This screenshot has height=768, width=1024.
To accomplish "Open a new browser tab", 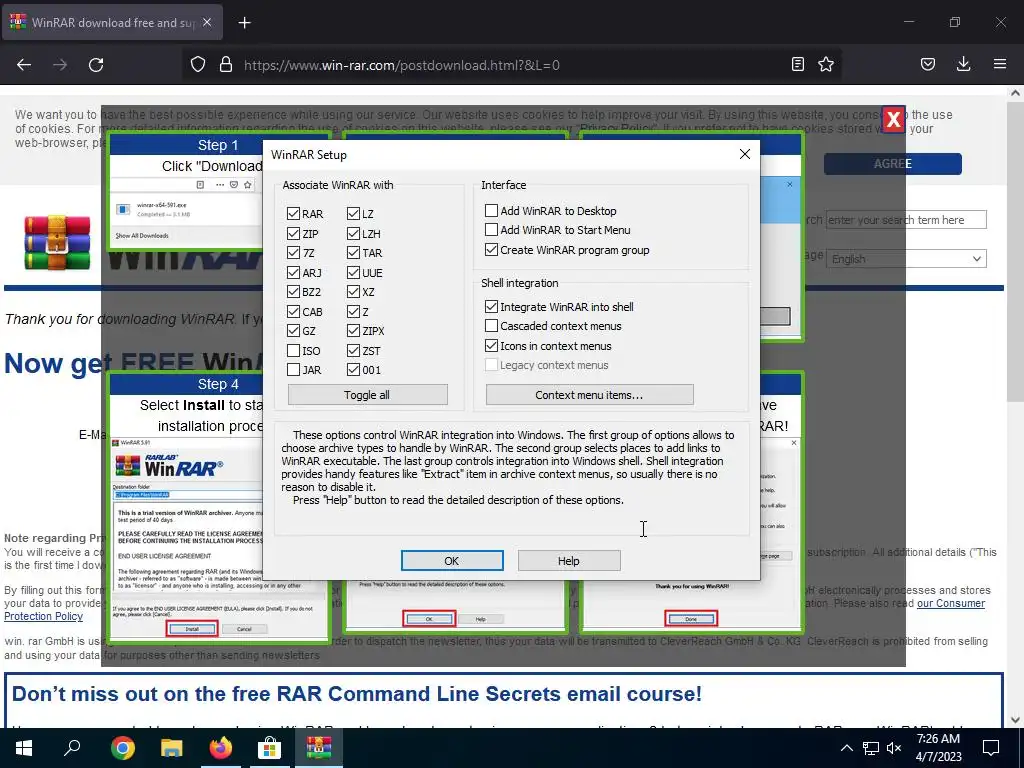I will click(244, 23).
